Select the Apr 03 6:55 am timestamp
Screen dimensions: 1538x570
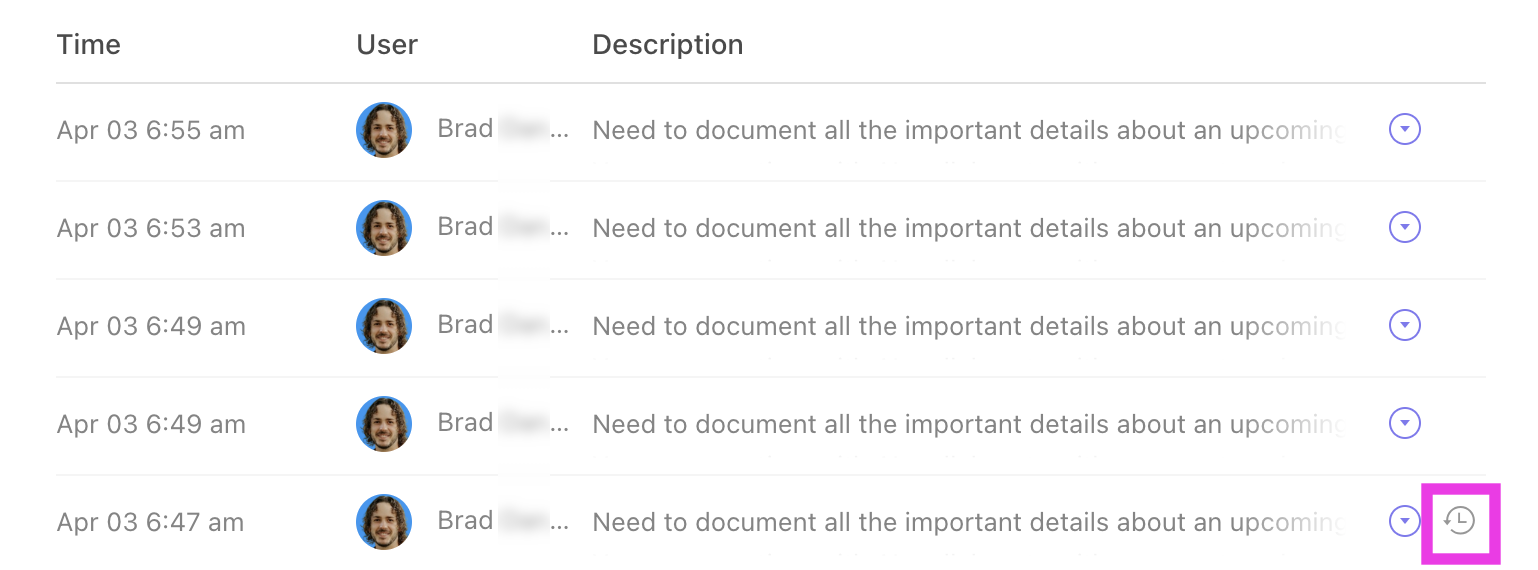151,131
